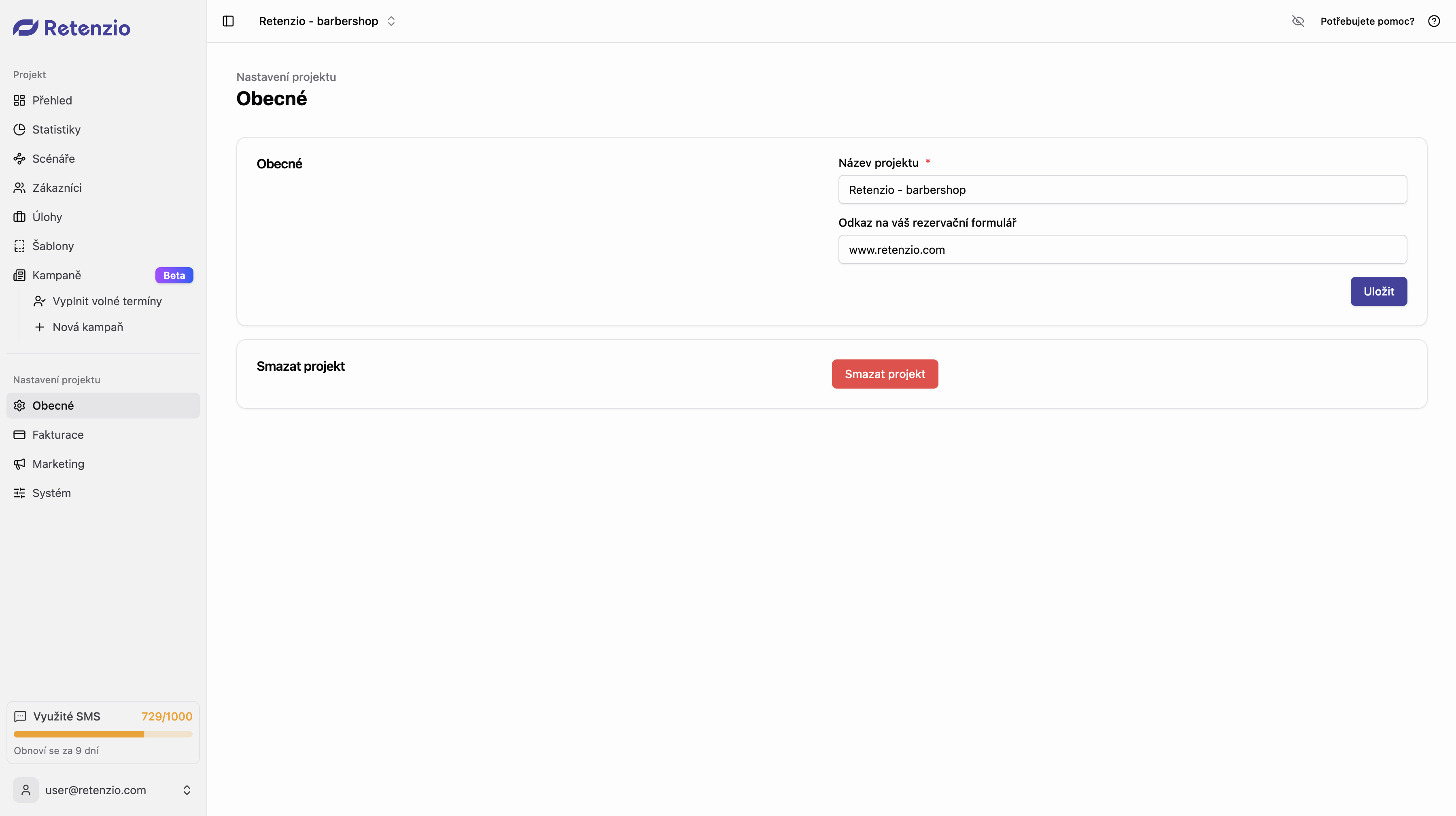Start a Nová kampaň
Image resolution: width=1456 pixels, height=816 pixels.
point(87,327)
